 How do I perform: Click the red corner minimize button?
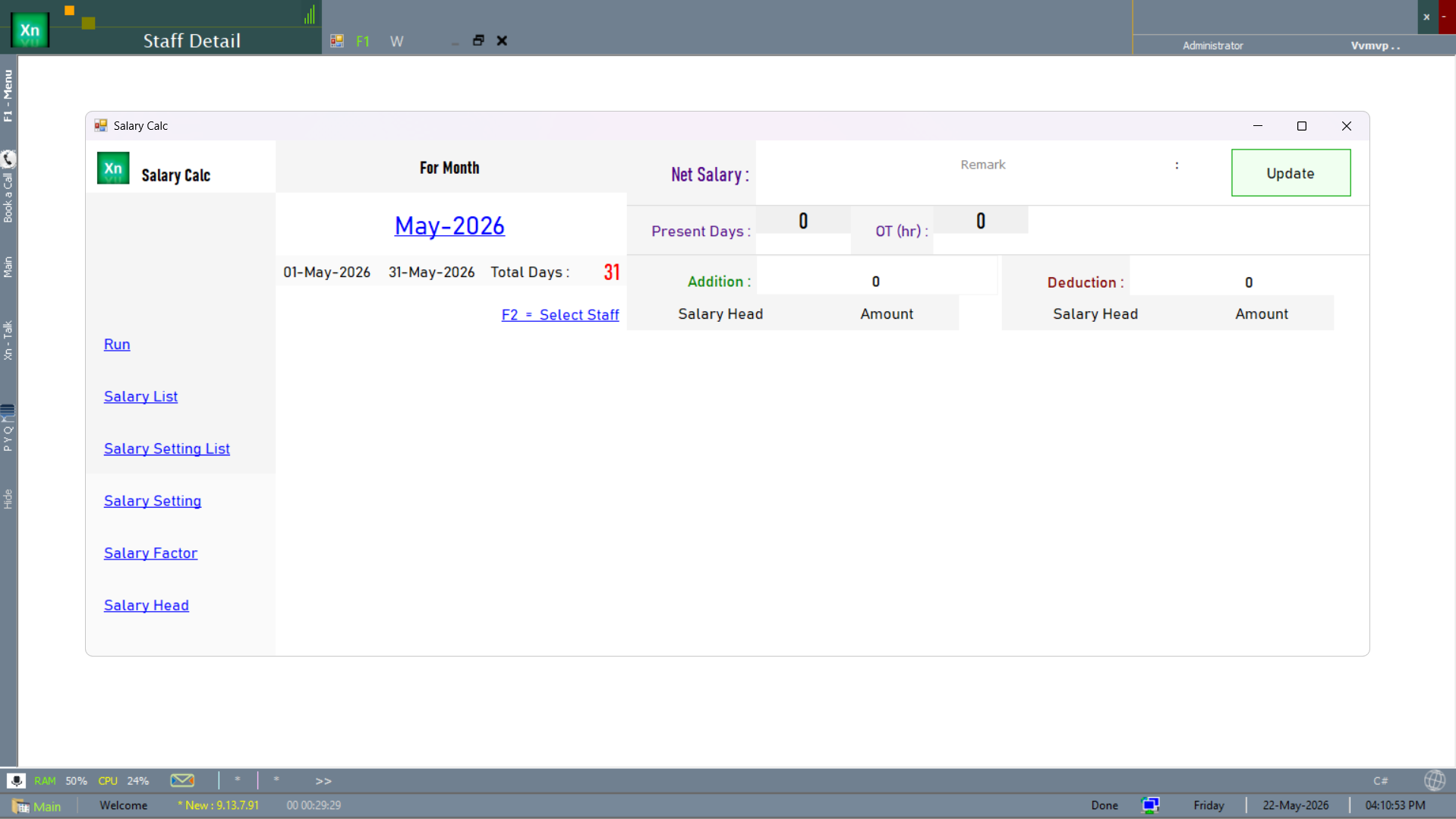click(x=1446, y=17)
